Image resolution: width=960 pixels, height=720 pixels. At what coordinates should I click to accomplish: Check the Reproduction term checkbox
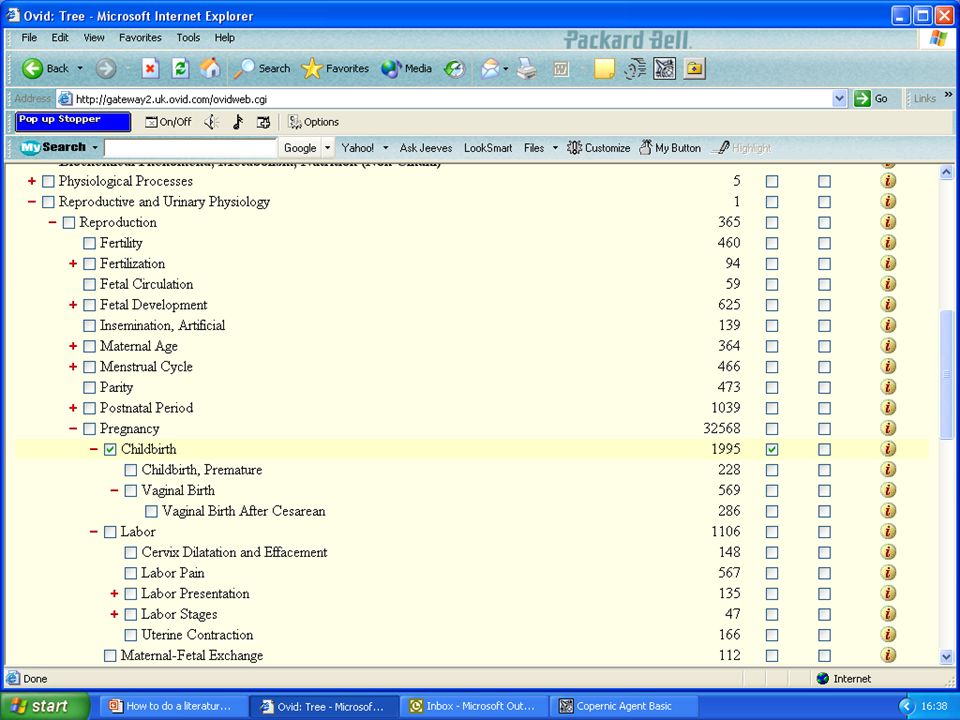(x=69, y=223)
